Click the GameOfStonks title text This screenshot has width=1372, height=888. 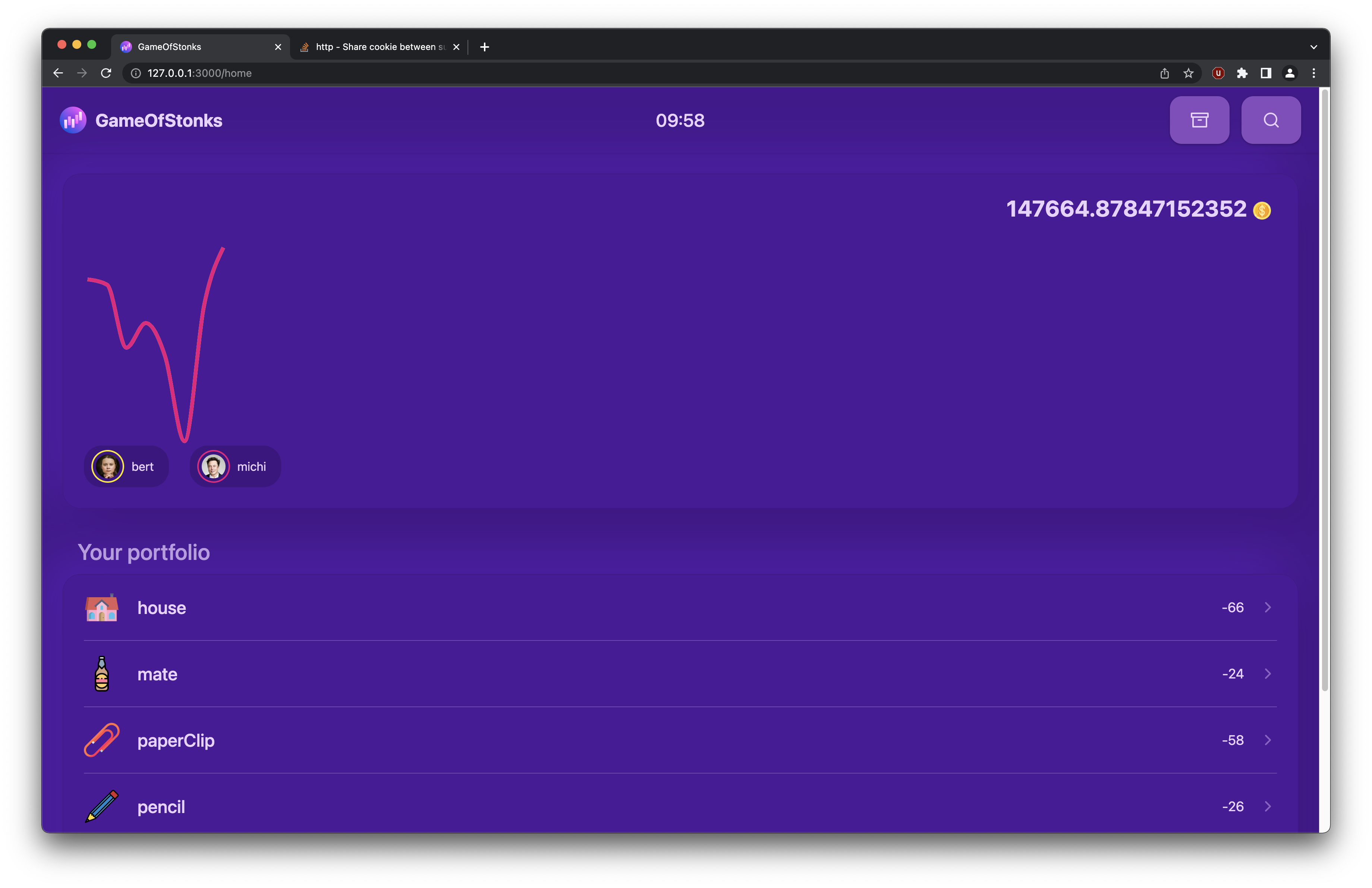158,120
